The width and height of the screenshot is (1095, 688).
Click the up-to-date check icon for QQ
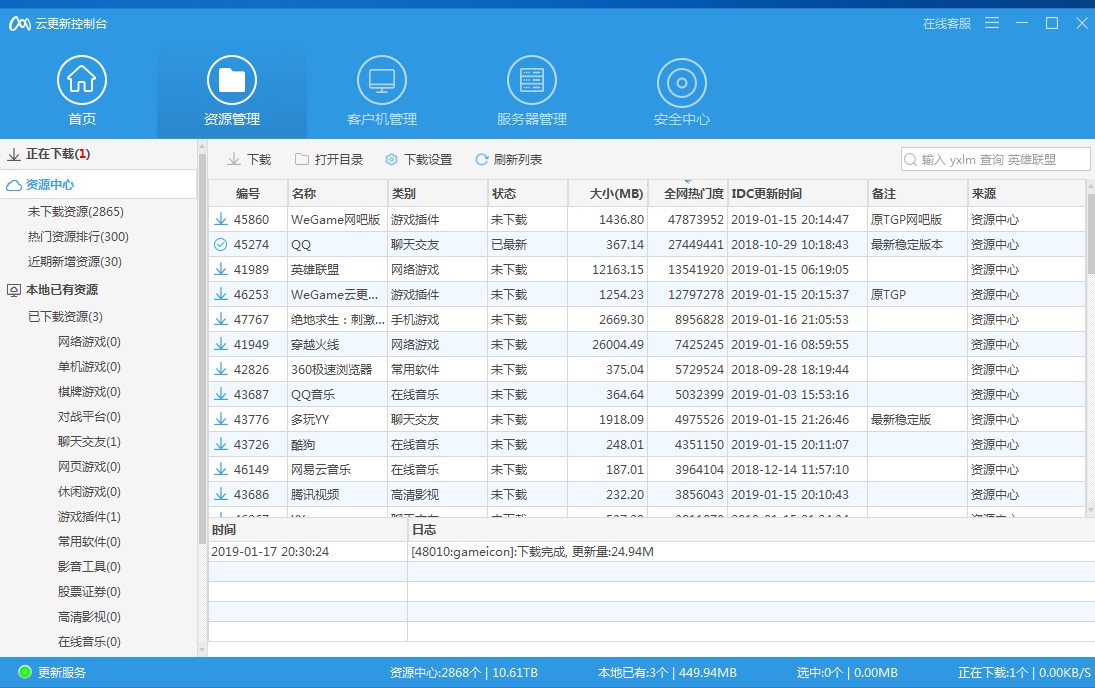221,244
